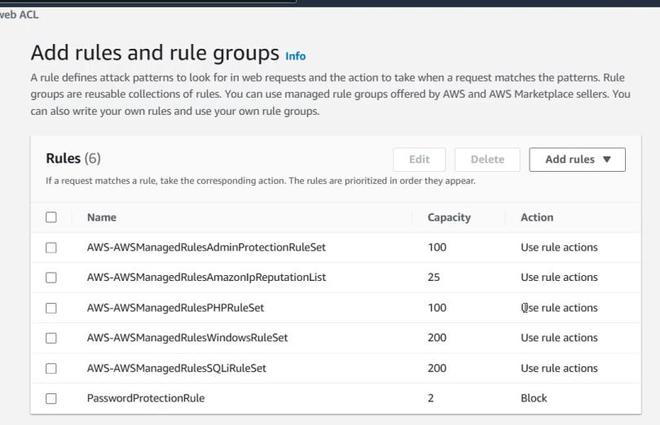Click rule name AWS-AWSManagedRulesAdminProtectionRuleSet
This screenshot has height=425, width=660.
click(206, 247)
